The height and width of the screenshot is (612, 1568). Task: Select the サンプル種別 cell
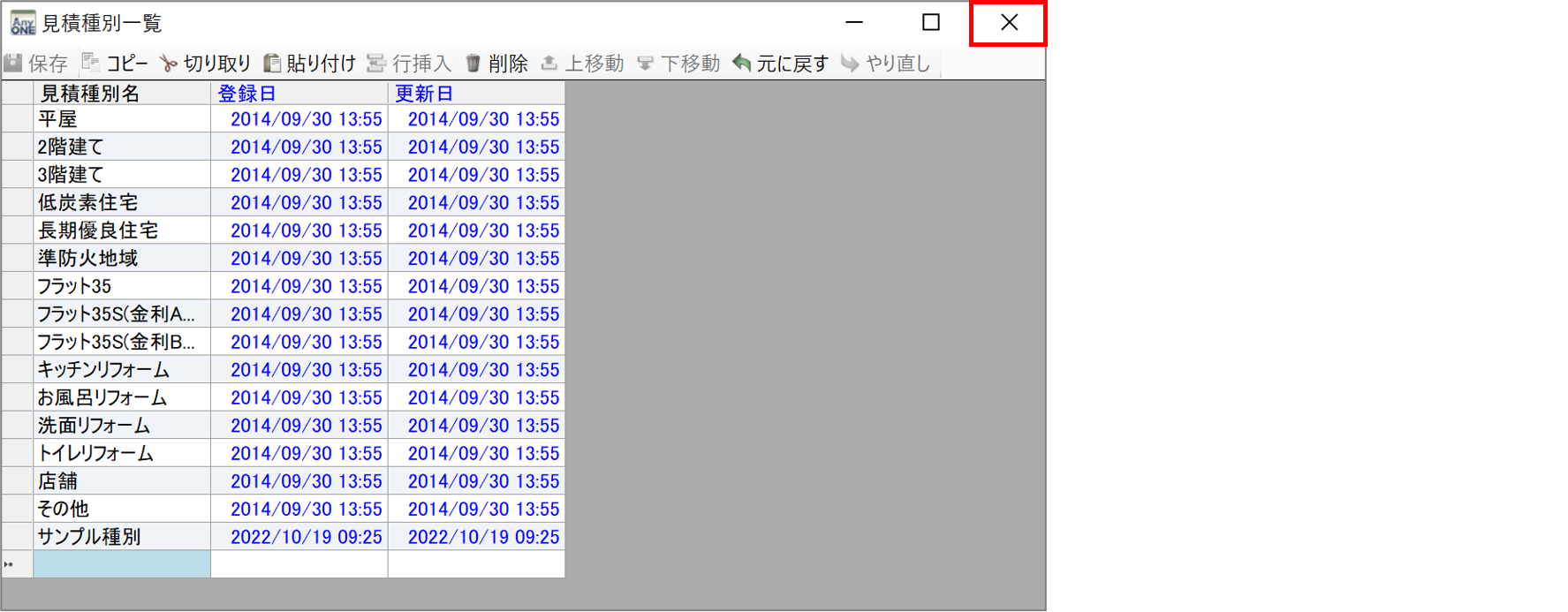pyautogui.click(x=121, y=537)
